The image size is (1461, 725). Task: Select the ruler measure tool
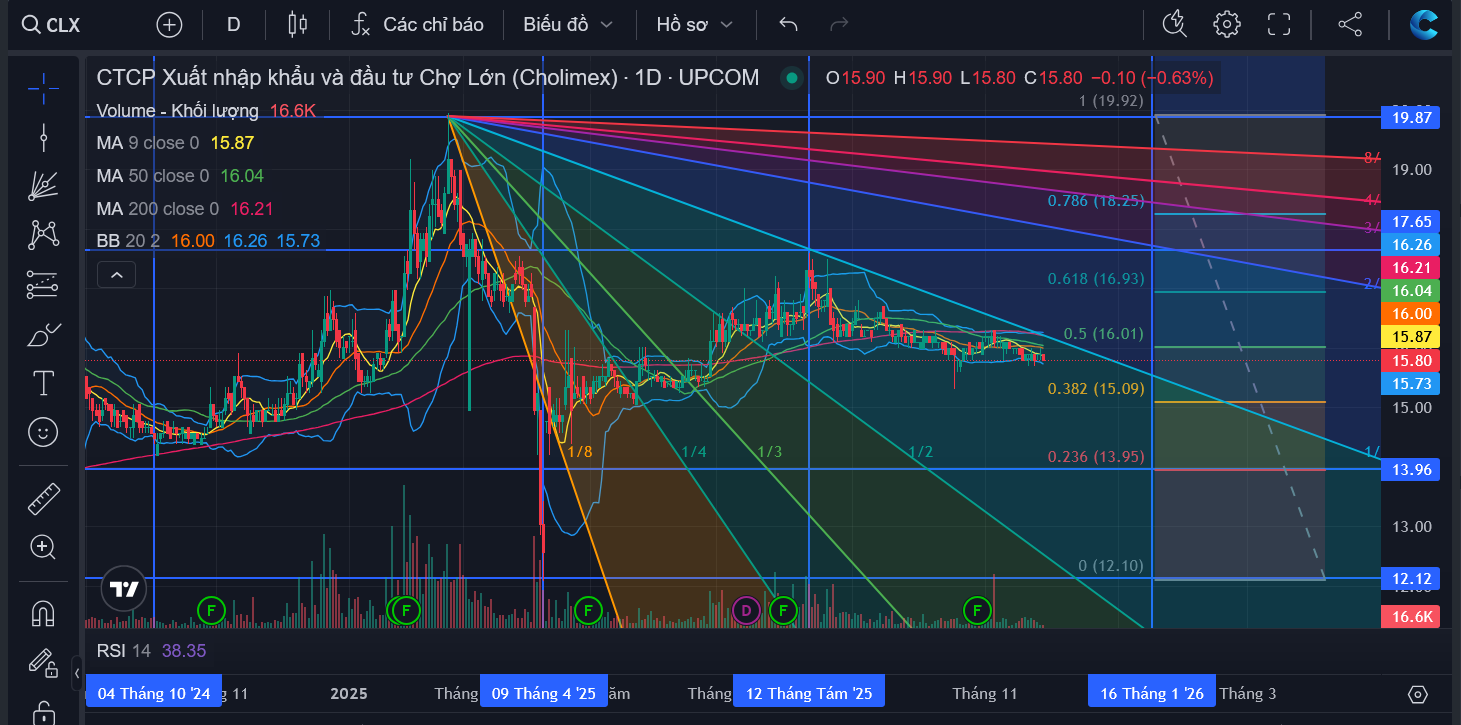tap(43, 497)
